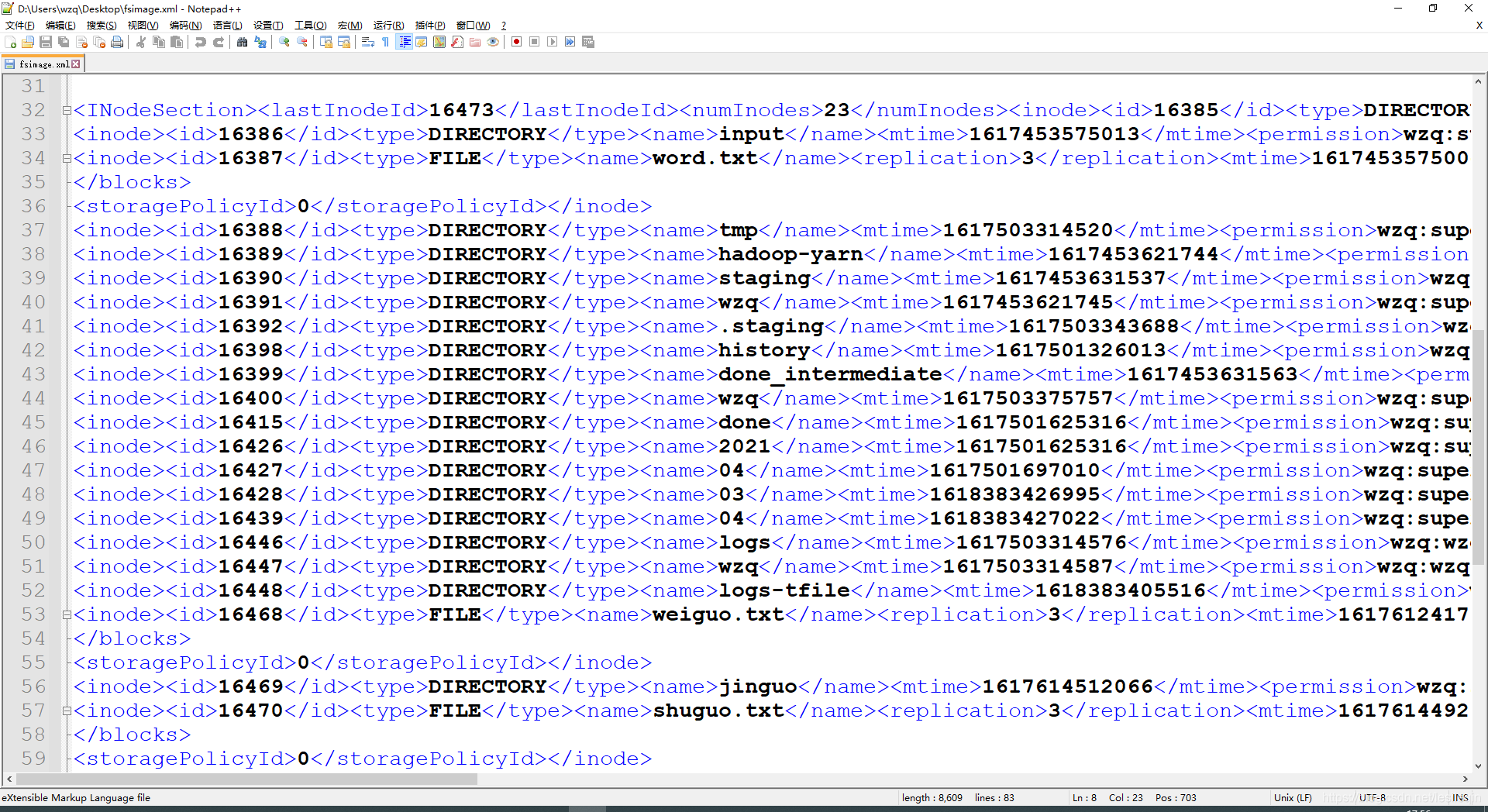Open the 语言(L) menu
The height and width of the screenshot is (812, 1488).
coord(227,26)
